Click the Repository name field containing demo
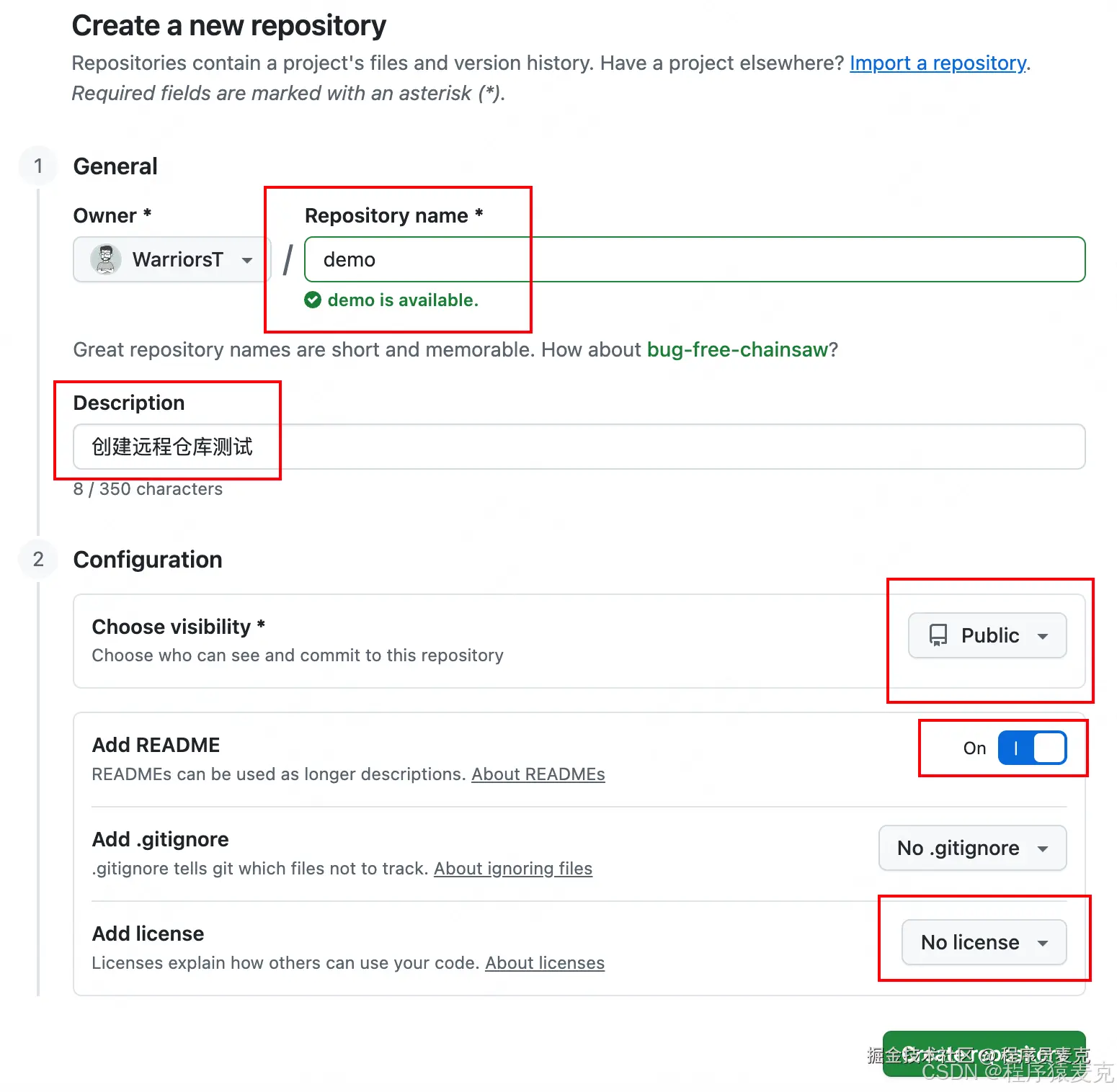Image resolution: width=1117 pixels, height=1092 pixels. (x=694, y=259)
